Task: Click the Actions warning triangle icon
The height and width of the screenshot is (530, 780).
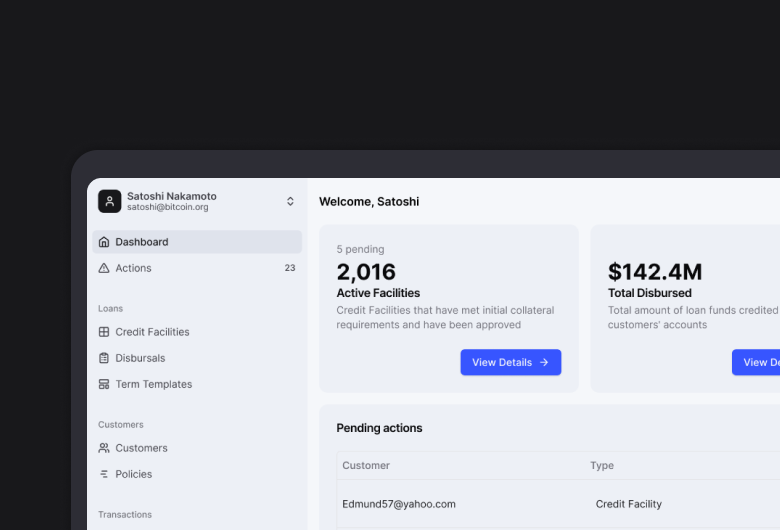Action: 104,268
